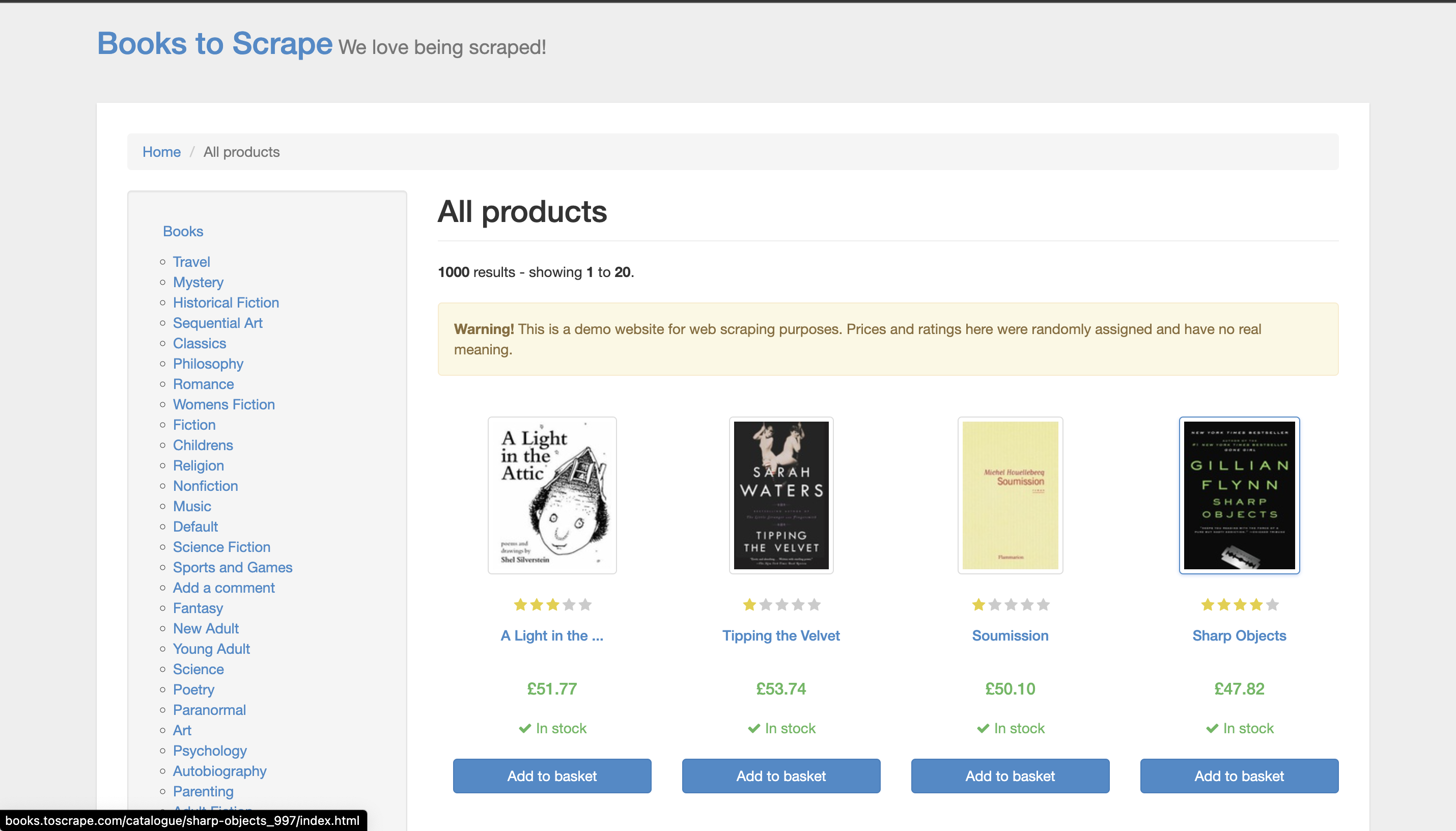Open A Light in the ... title link
The image size is (1456, 831).
point(552,635)
